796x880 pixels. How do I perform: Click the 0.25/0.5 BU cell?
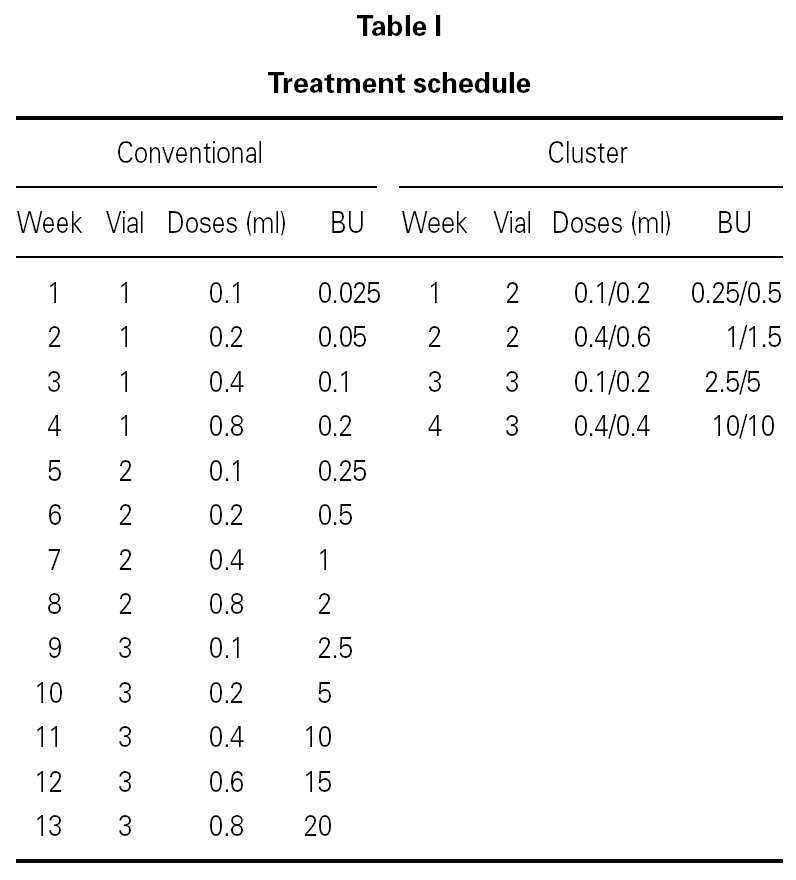(x=736, y=294)
